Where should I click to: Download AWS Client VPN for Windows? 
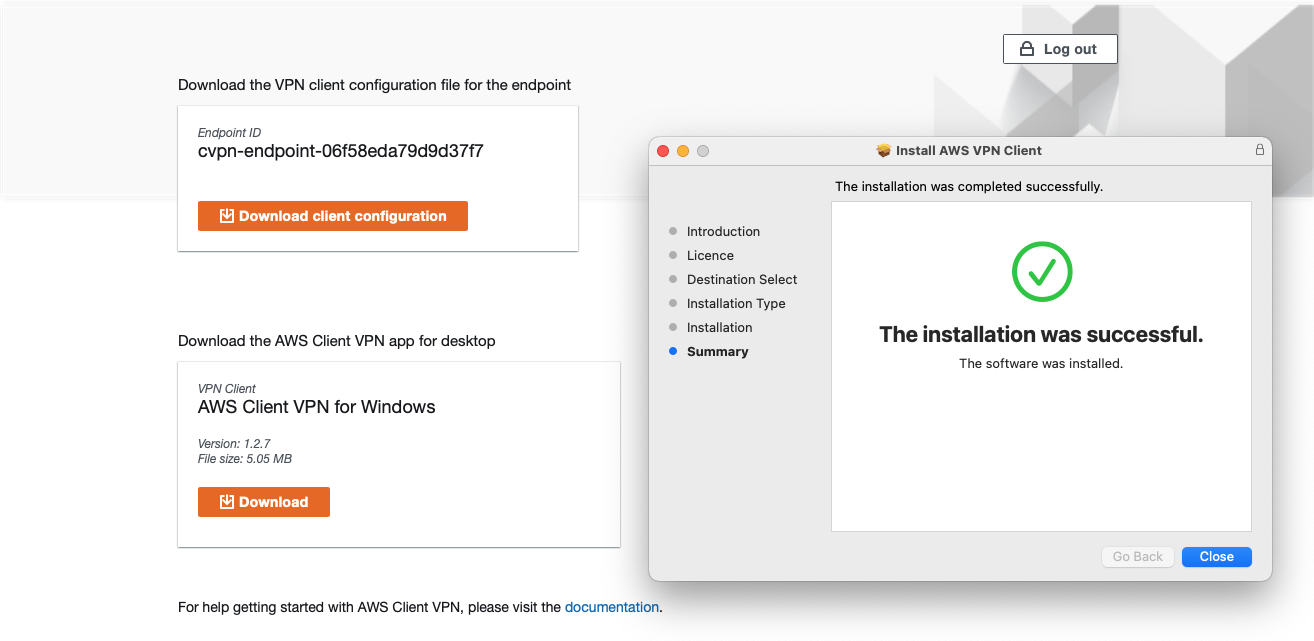264,502
